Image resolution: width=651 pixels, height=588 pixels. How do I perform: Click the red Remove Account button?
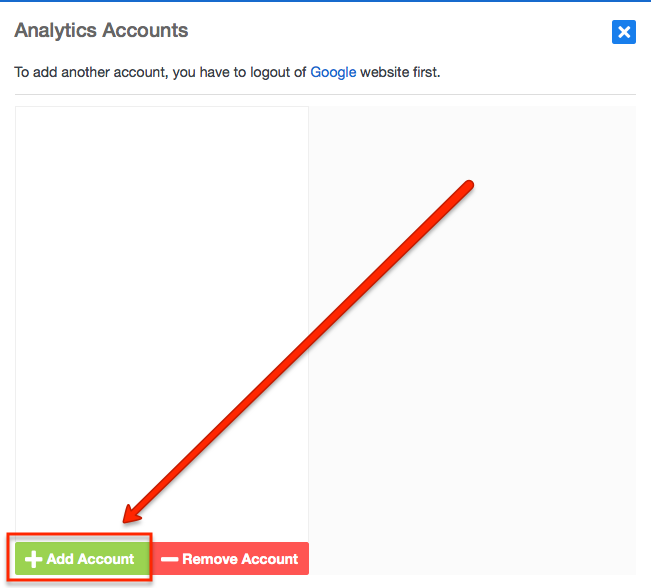coord(229,559)
